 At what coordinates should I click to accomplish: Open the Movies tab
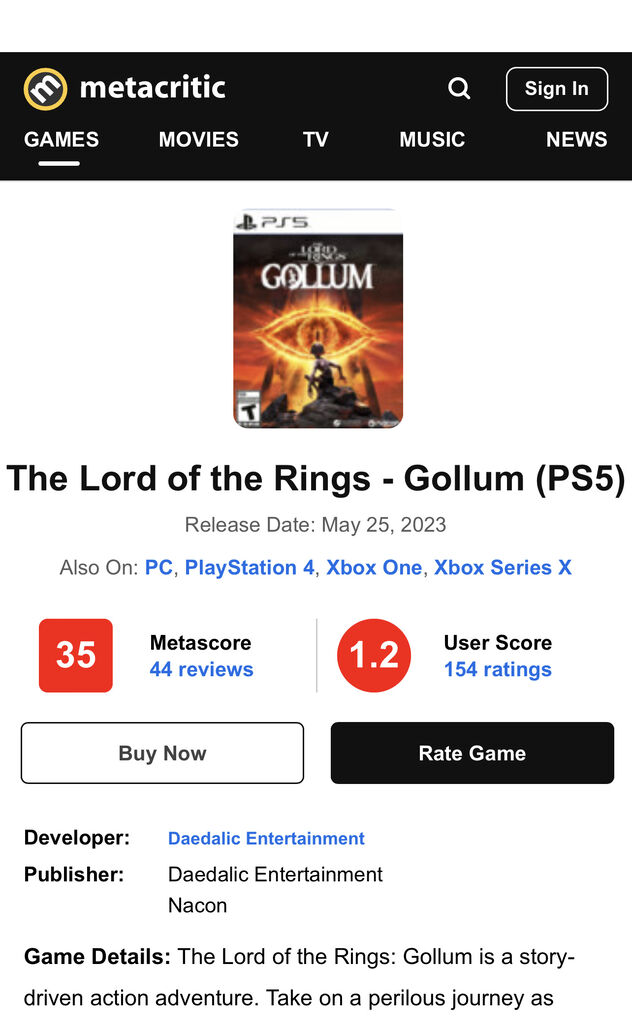[x=198, y=139]
